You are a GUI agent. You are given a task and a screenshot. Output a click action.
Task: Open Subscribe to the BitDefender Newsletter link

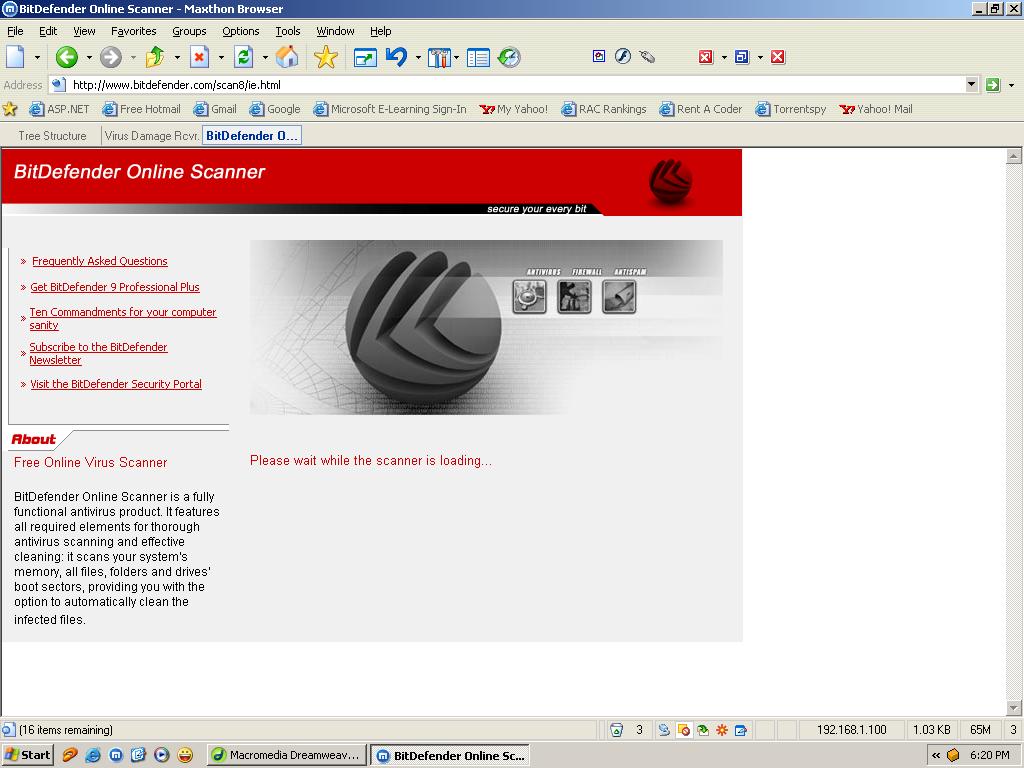pyautogui.click(x=98, y=353)
